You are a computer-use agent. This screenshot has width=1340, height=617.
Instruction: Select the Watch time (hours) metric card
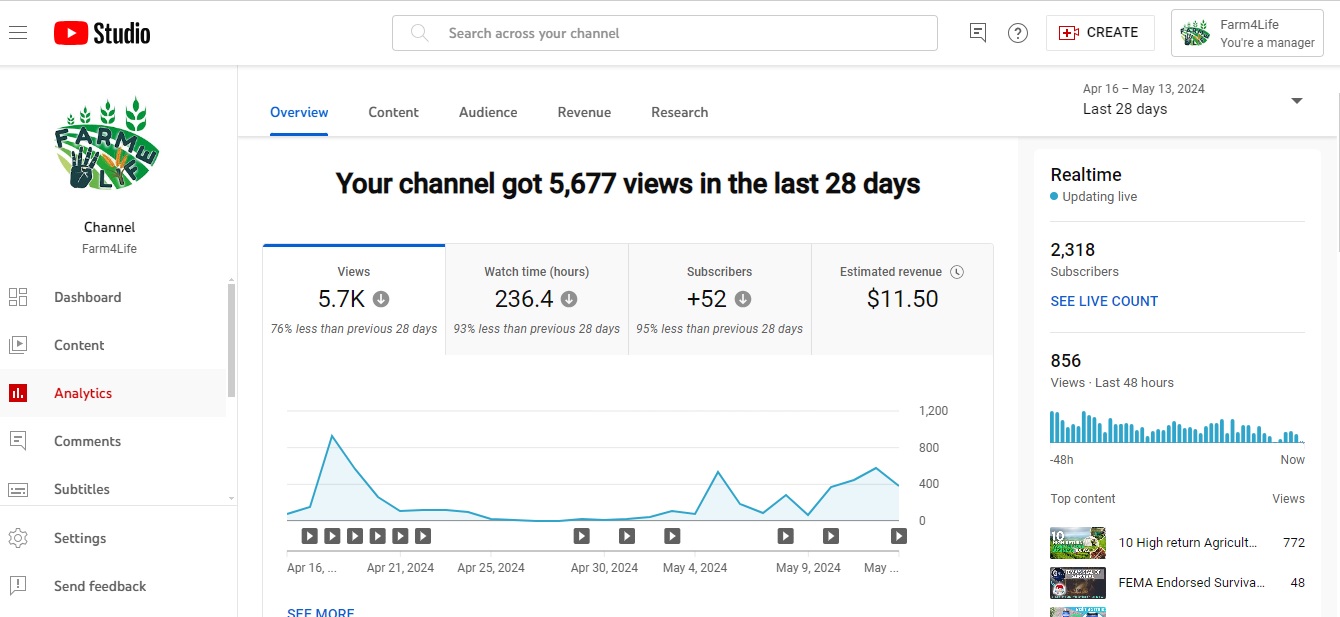pyautogui.click(x=537, y=300)
